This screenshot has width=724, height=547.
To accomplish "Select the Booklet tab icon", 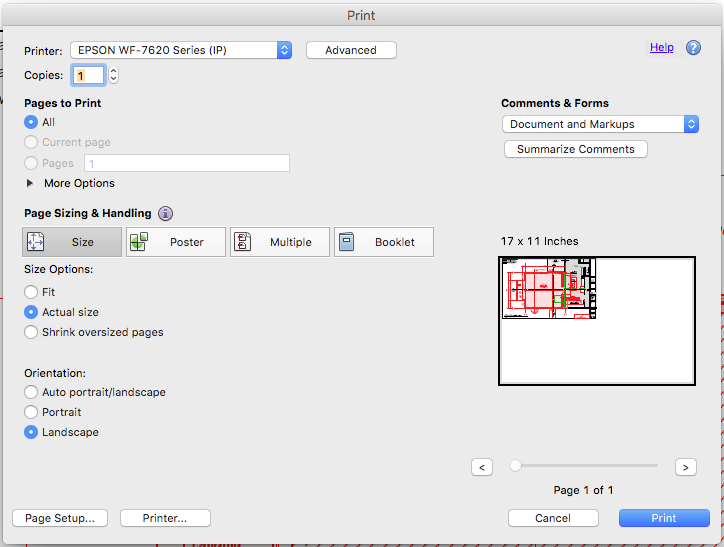I will (347, 242).
